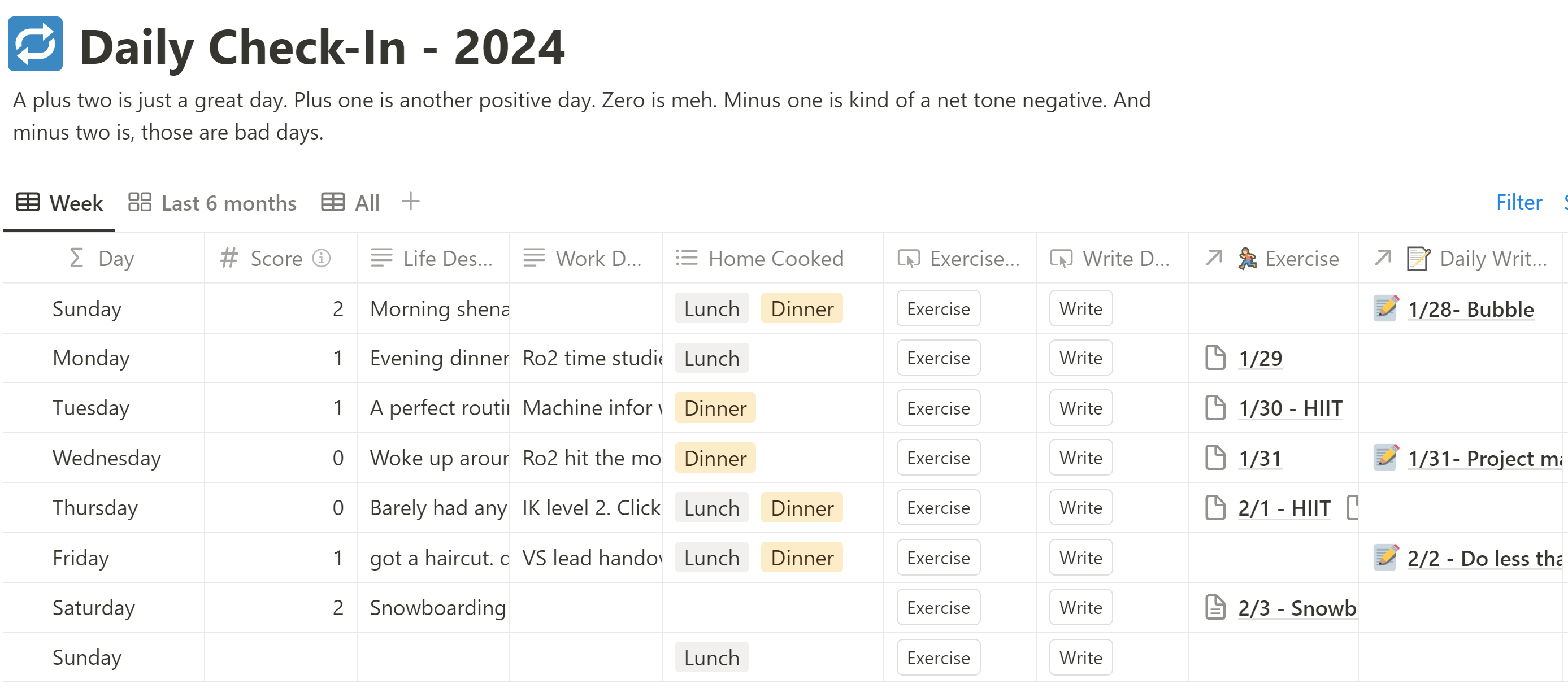Click the empty Score cell for last Sunday
Screen dimensions: 1568x688
click(x=281, y=657)
